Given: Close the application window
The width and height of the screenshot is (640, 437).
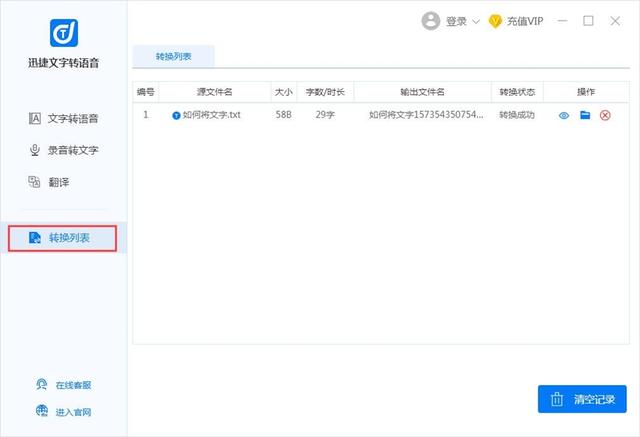Looking at the screenshot, I should tap(615, 21).
